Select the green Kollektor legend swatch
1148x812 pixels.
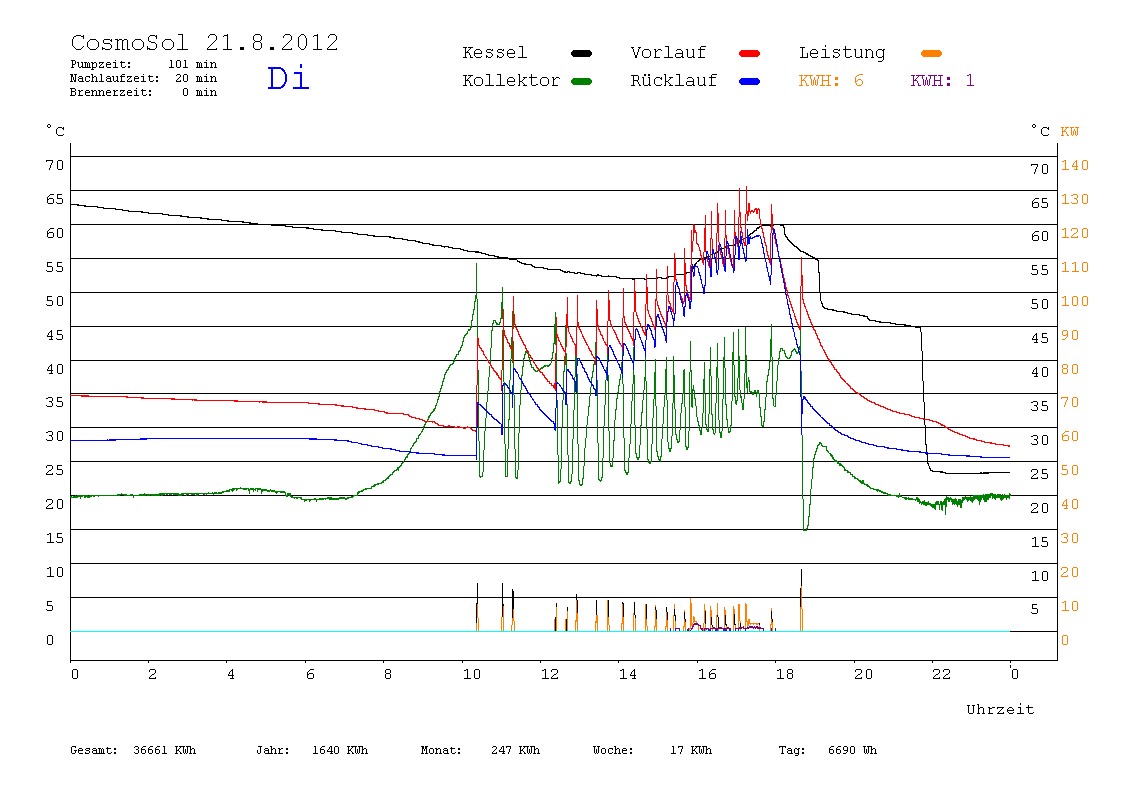581,81
